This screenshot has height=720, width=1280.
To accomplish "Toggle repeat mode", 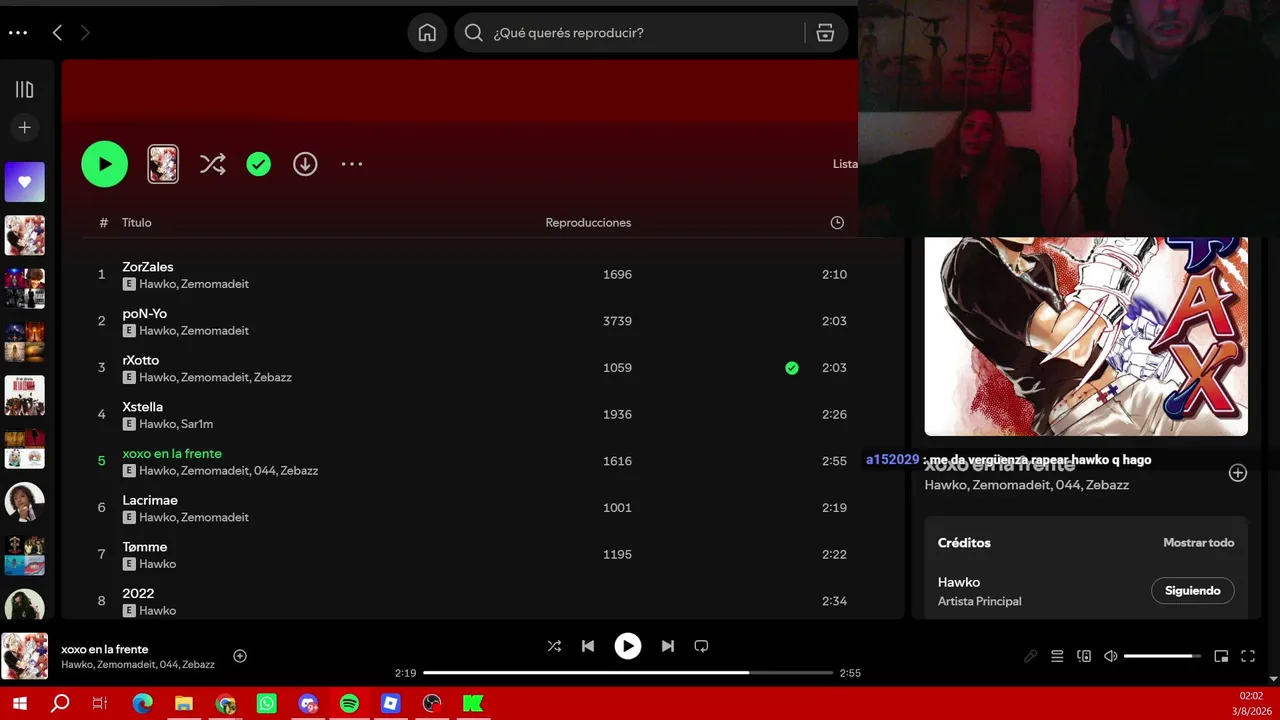I will pos(701,646).
